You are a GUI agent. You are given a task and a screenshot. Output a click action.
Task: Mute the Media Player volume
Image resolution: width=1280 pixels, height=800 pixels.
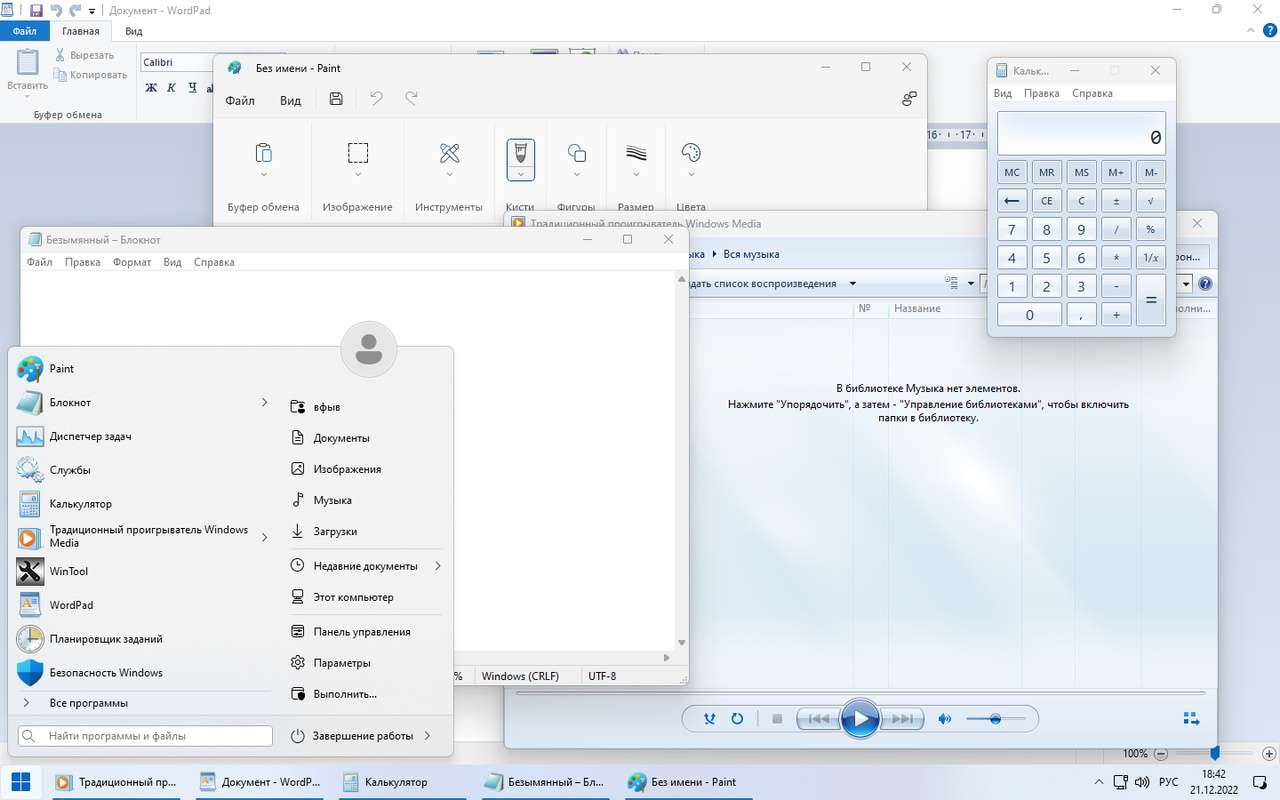point(944,718)
